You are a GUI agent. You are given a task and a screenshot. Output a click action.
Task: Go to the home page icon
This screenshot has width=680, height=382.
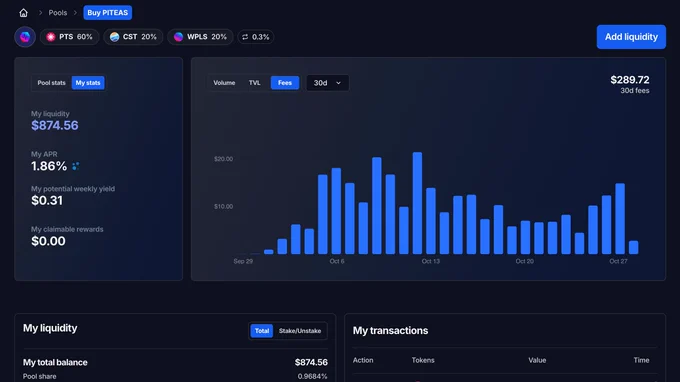23,13
